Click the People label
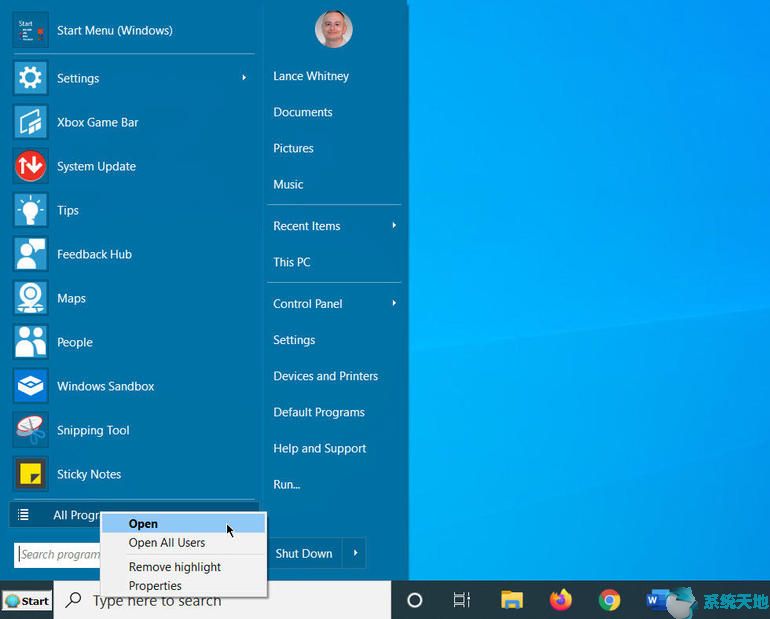The width and height of the screenshot is (770, 619). point(75,342)
